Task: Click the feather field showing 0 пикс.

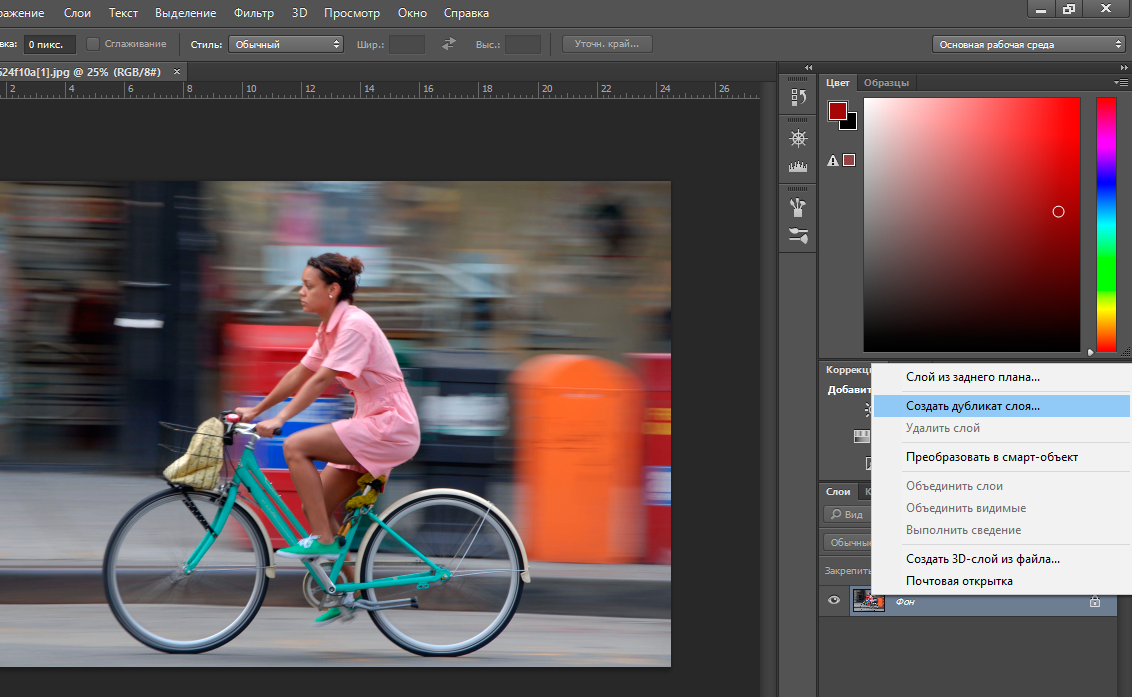Action: 49,44
